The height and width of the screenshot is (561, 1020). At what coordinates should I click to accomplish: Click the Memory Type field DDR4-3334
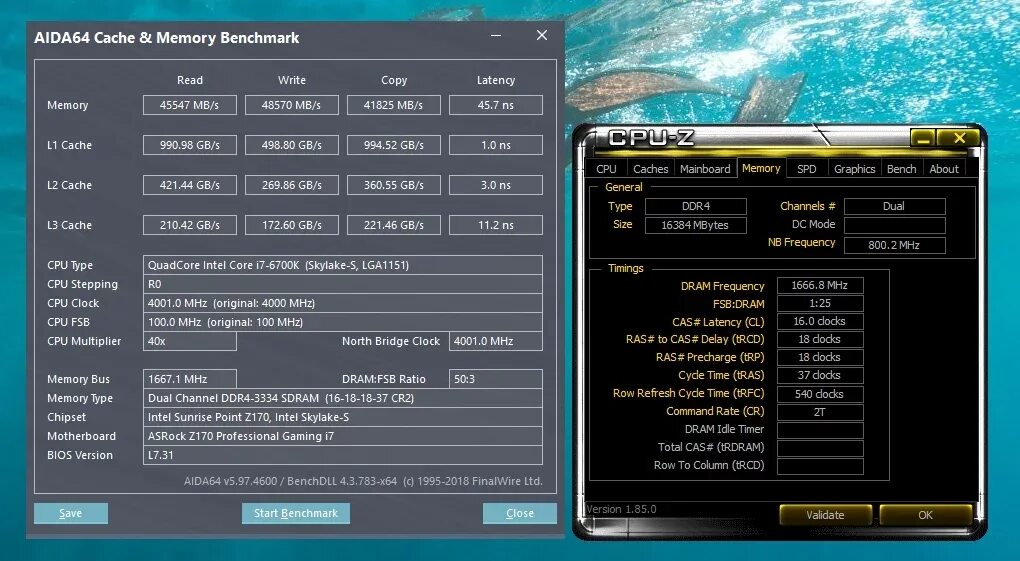[x=343, y=398]
